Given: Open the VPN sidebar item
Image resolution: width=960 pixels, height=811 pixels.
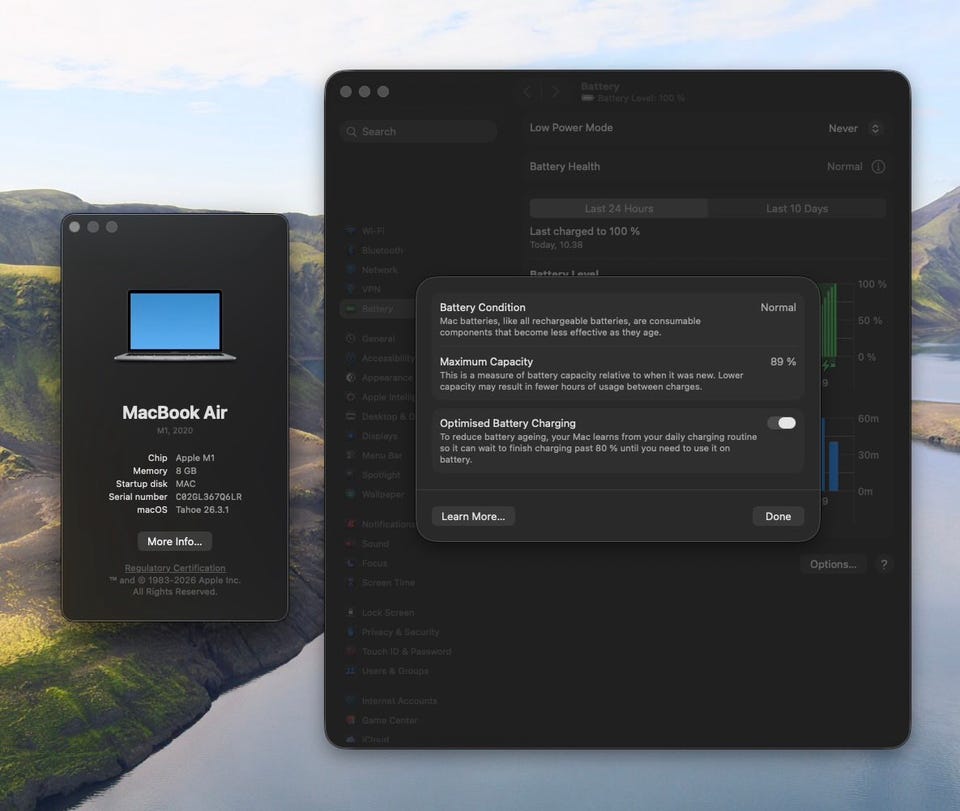Looking at the screenshot, I should [364, 289].
